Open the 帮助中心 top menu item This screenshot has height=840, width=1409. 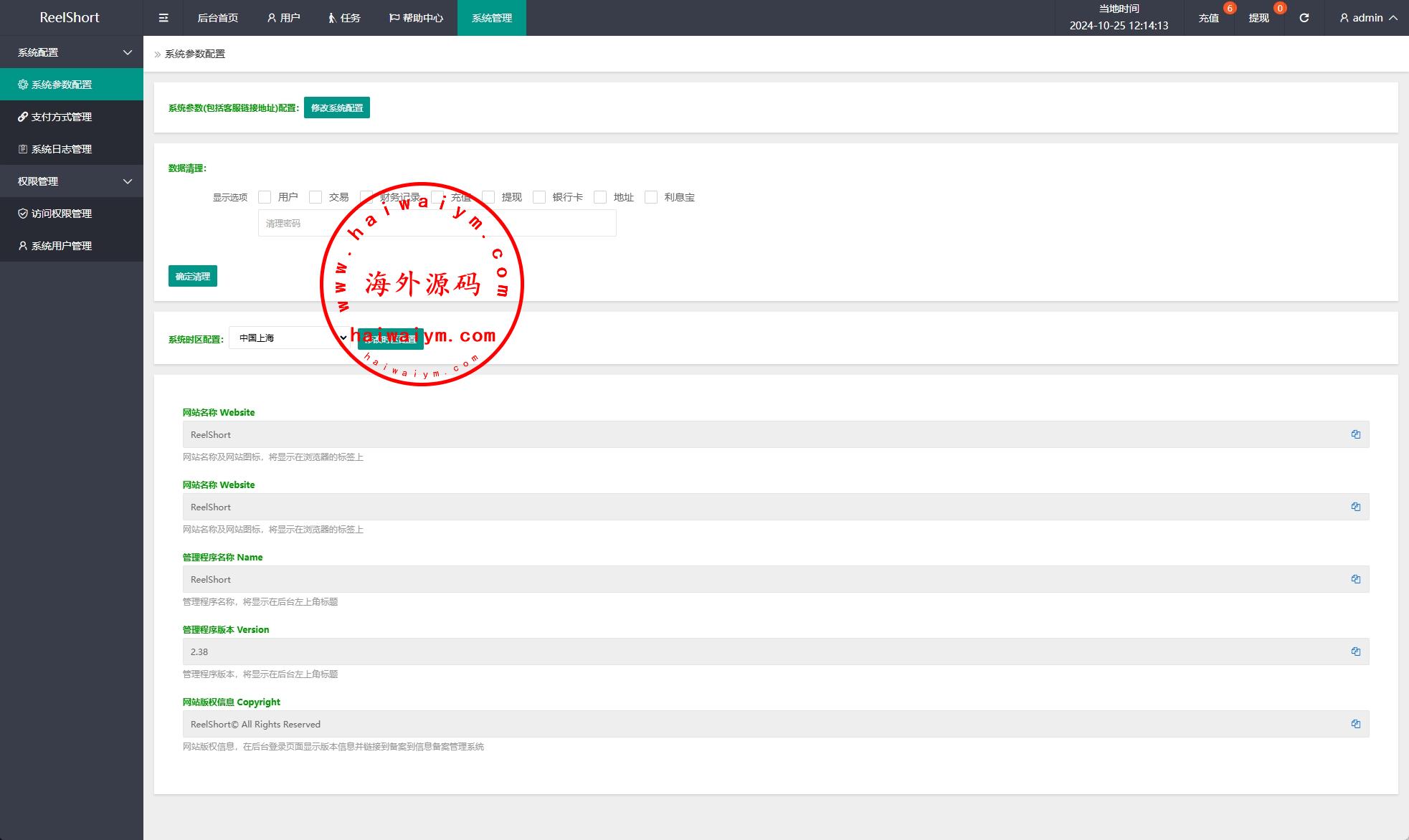(416, 18)
